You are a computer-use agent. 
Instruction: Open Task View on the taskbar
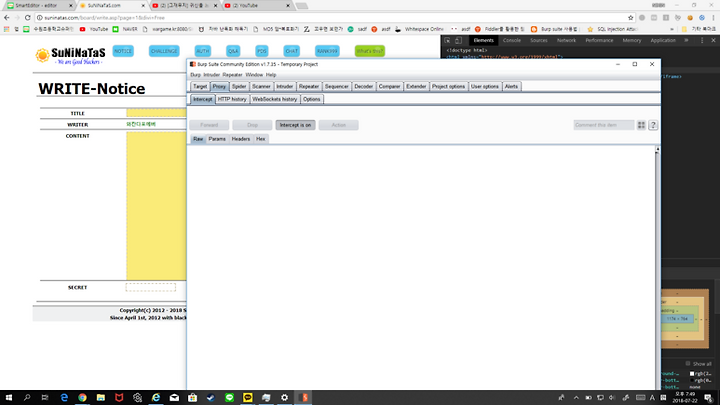(x=45, y=398)
